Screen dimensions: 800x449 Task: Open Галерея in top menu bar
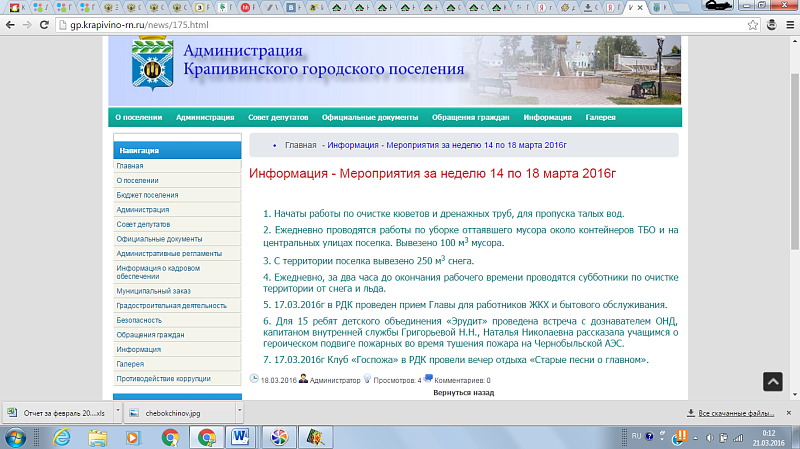click(x=601, y=117)
